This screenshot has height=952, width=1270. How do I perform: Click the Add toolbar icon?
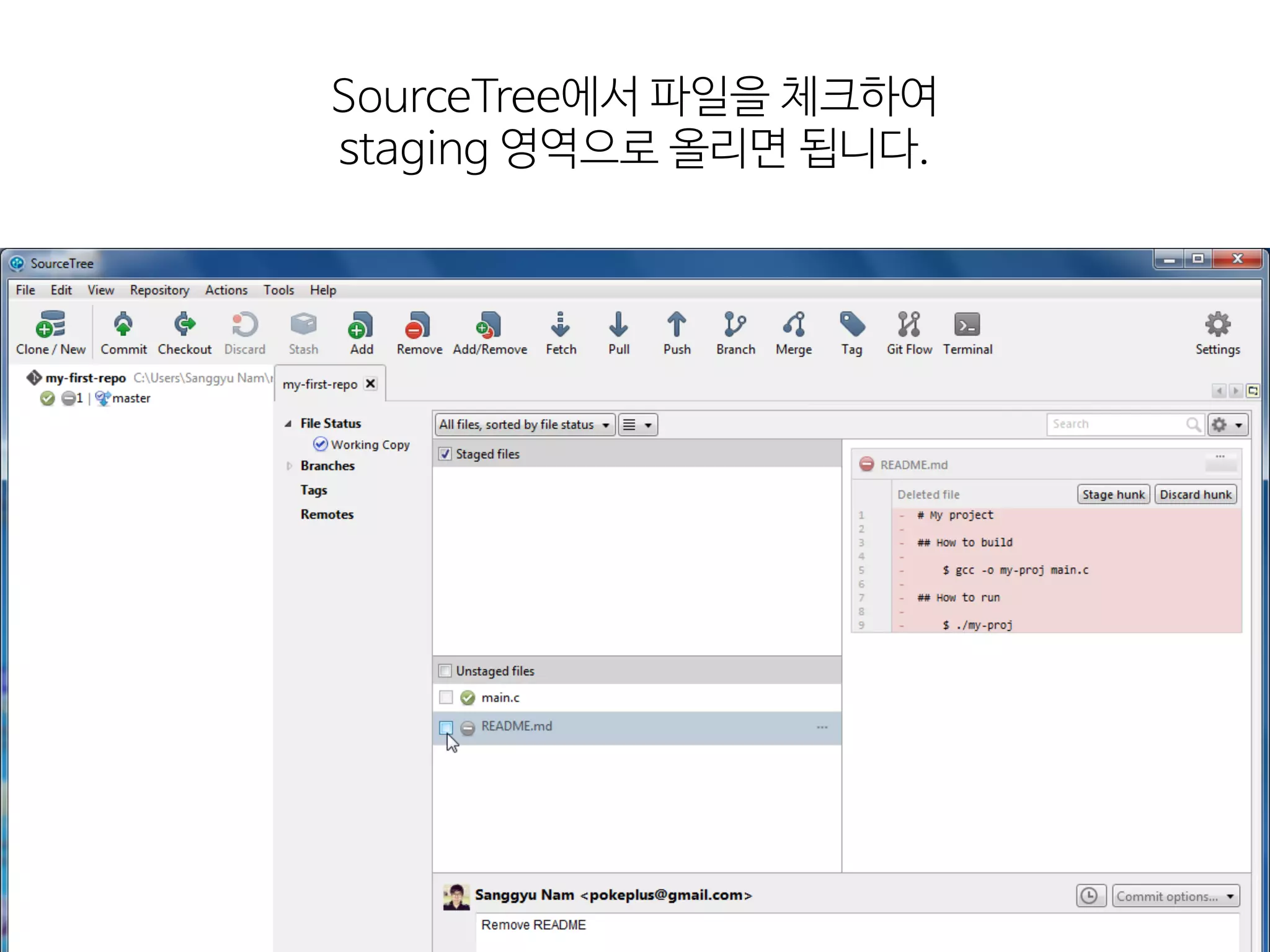(361, 333)
